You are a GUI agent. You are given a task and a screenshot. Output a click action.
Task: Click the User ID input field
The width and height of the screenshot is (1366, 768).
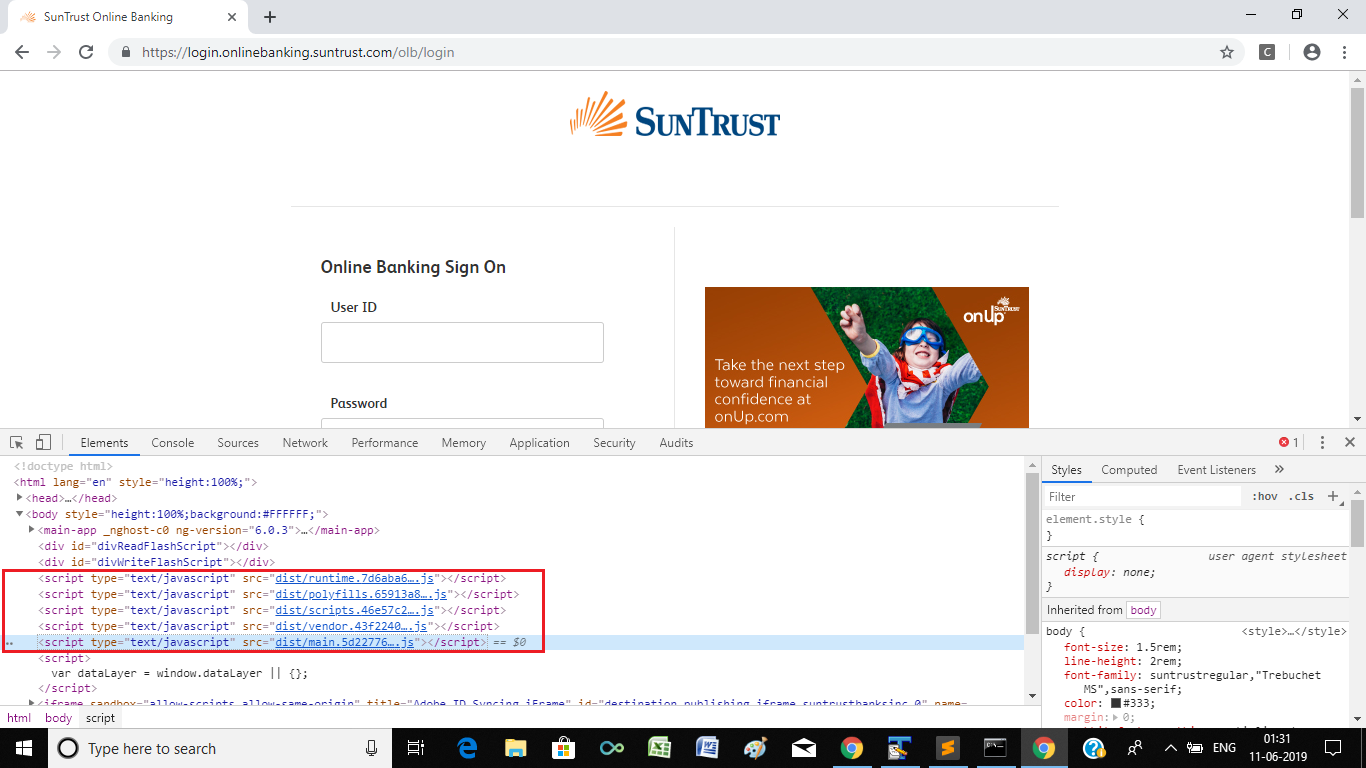(462, 342)
